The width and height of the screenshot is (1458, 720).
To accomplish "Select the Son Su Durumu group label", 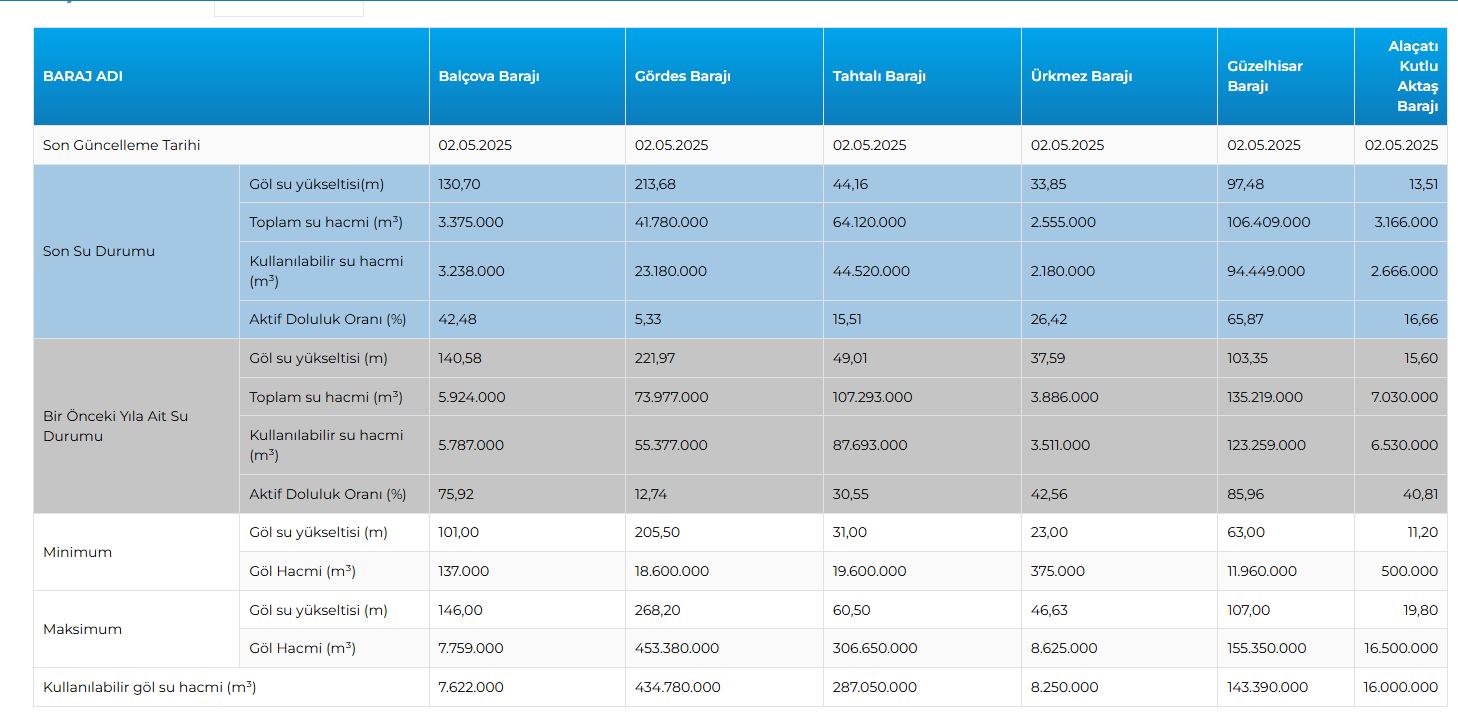I will click(99, 251).
